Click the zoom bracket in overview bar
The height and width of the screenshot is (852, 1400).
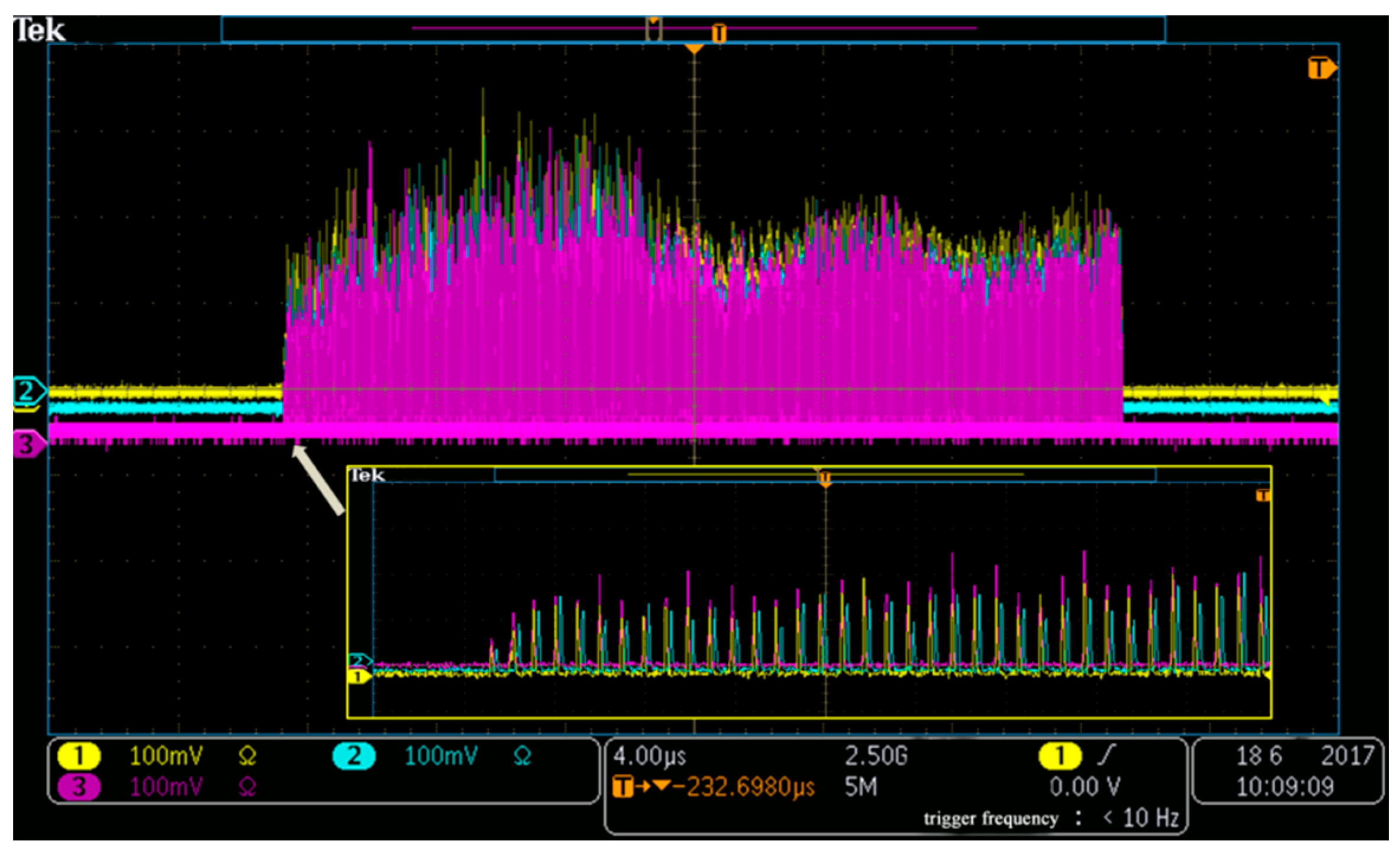pyautogui.click(x=653, y=30)
